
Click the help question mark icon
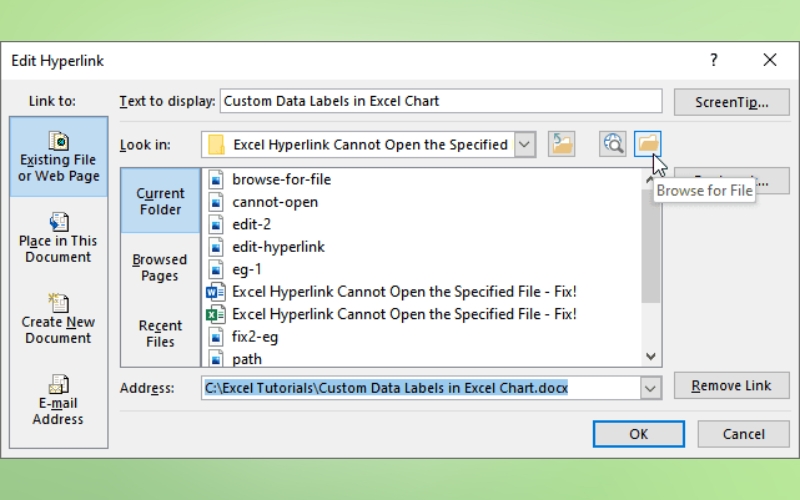(x=713, y=60)
